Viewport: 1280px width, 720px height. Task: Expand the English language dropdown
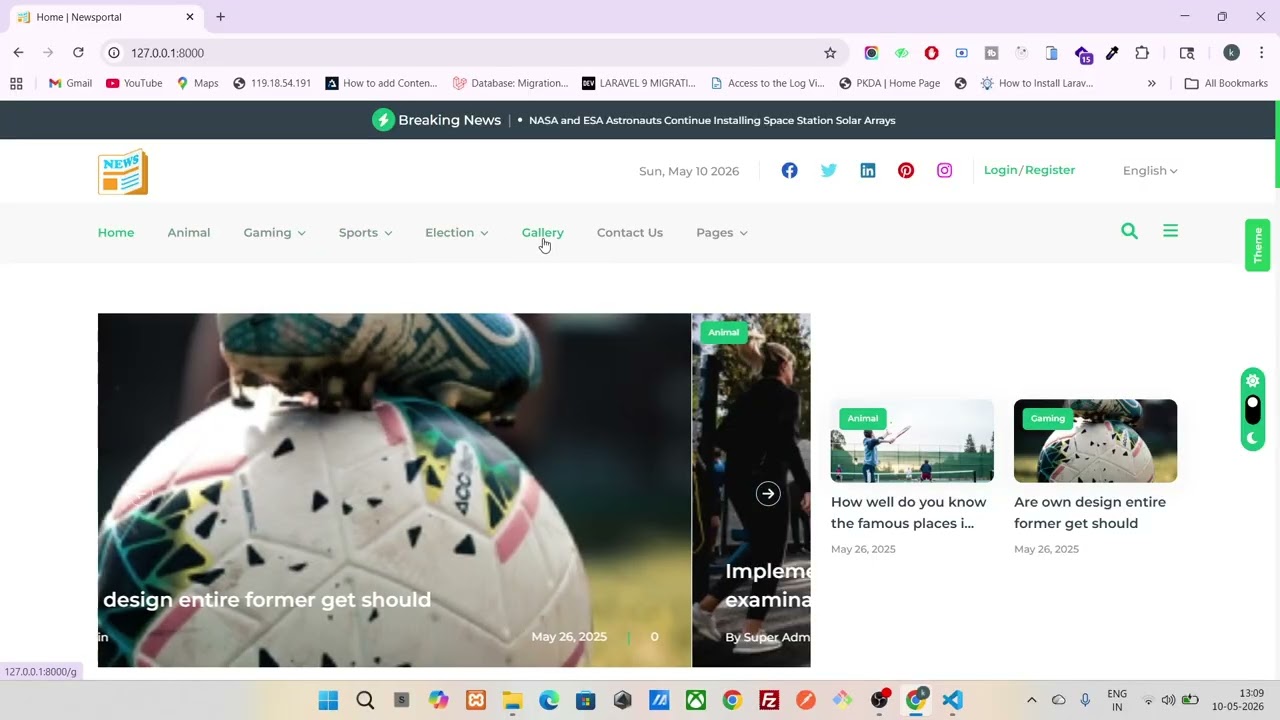(1150, 171)
